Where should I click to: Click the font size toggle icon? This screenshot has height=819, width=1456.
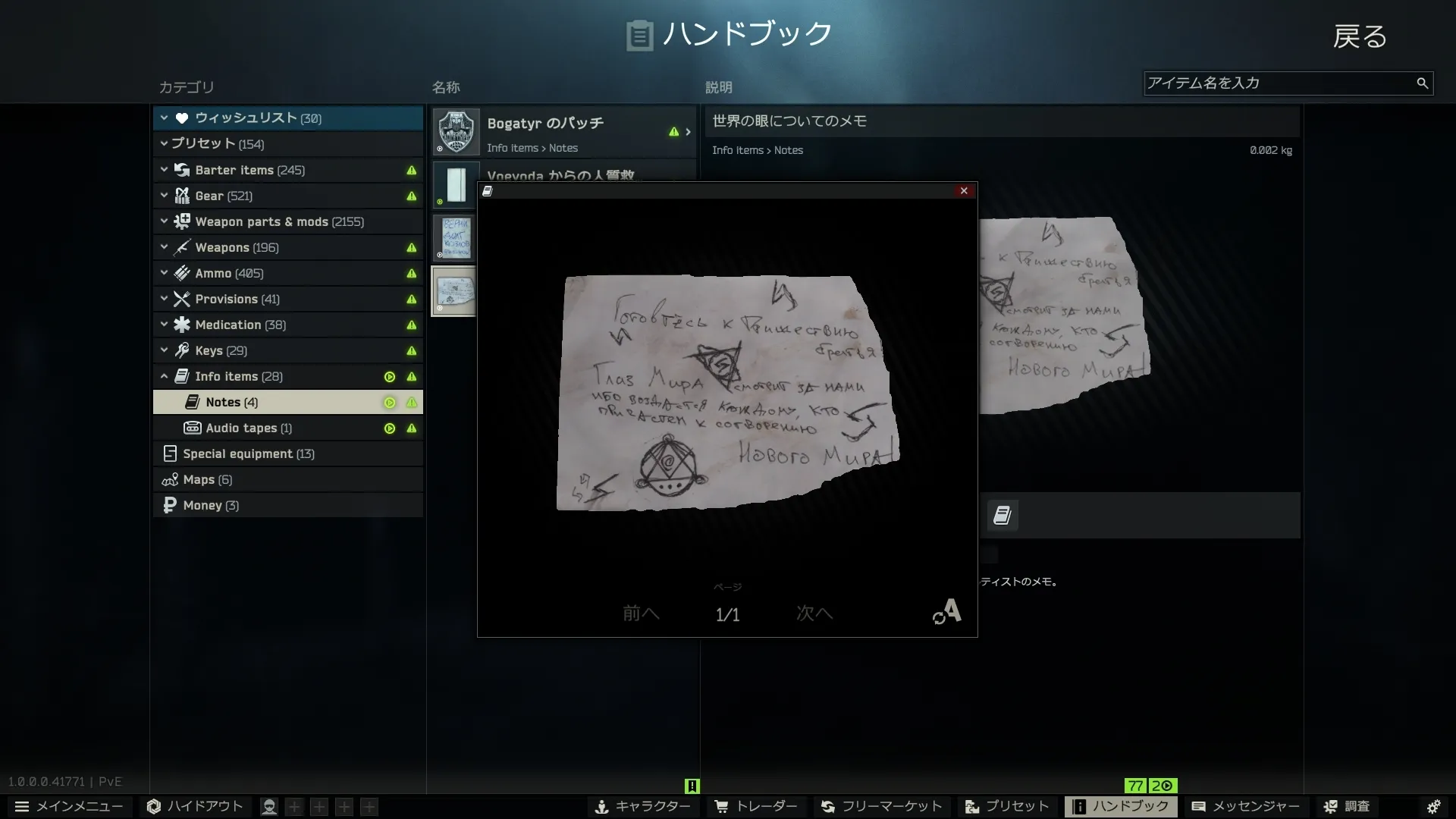pos(947,611)
